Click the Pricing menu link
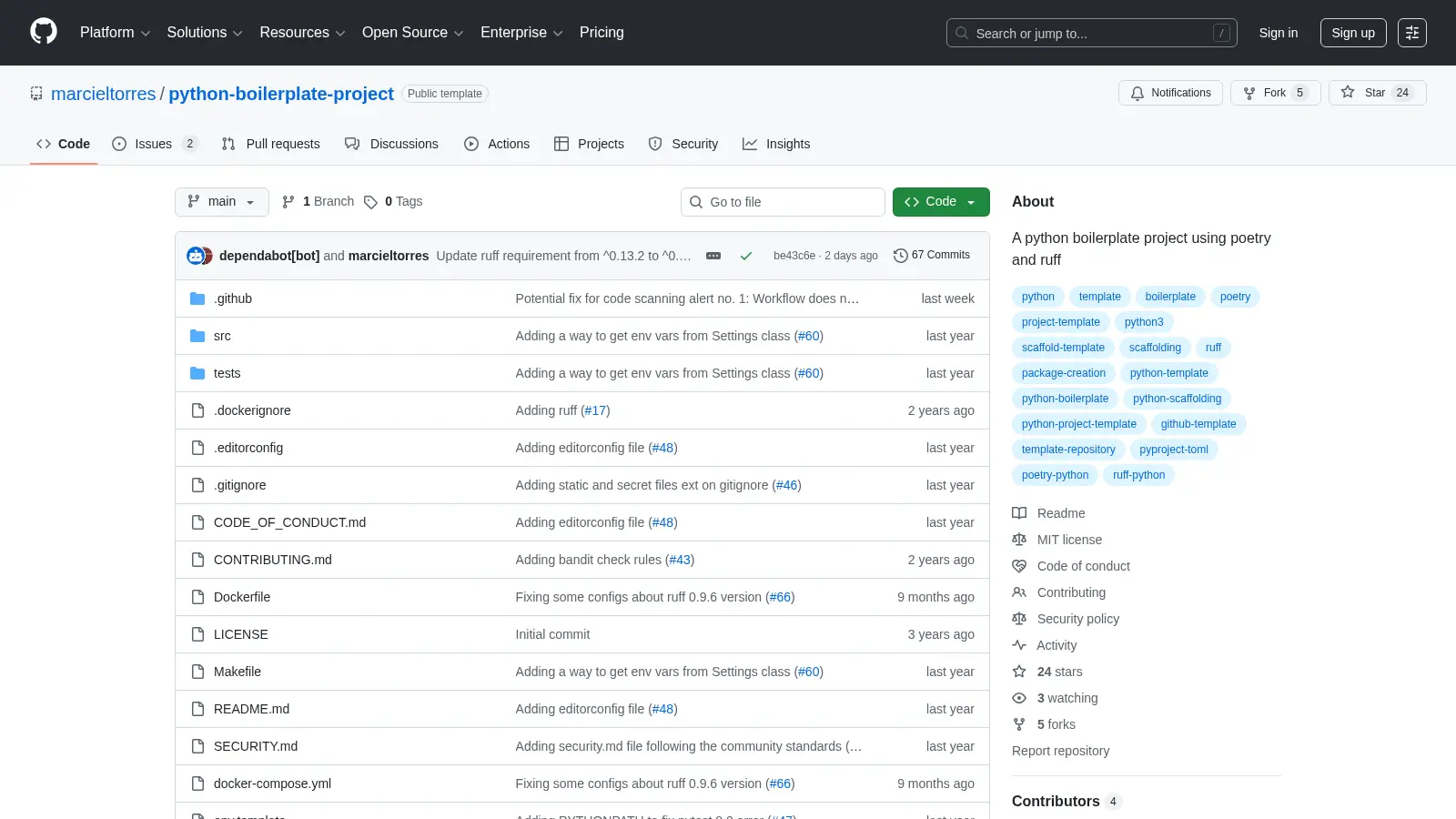Image resolution: width=1456 pixels, height=819 pixels. (602, 32)
